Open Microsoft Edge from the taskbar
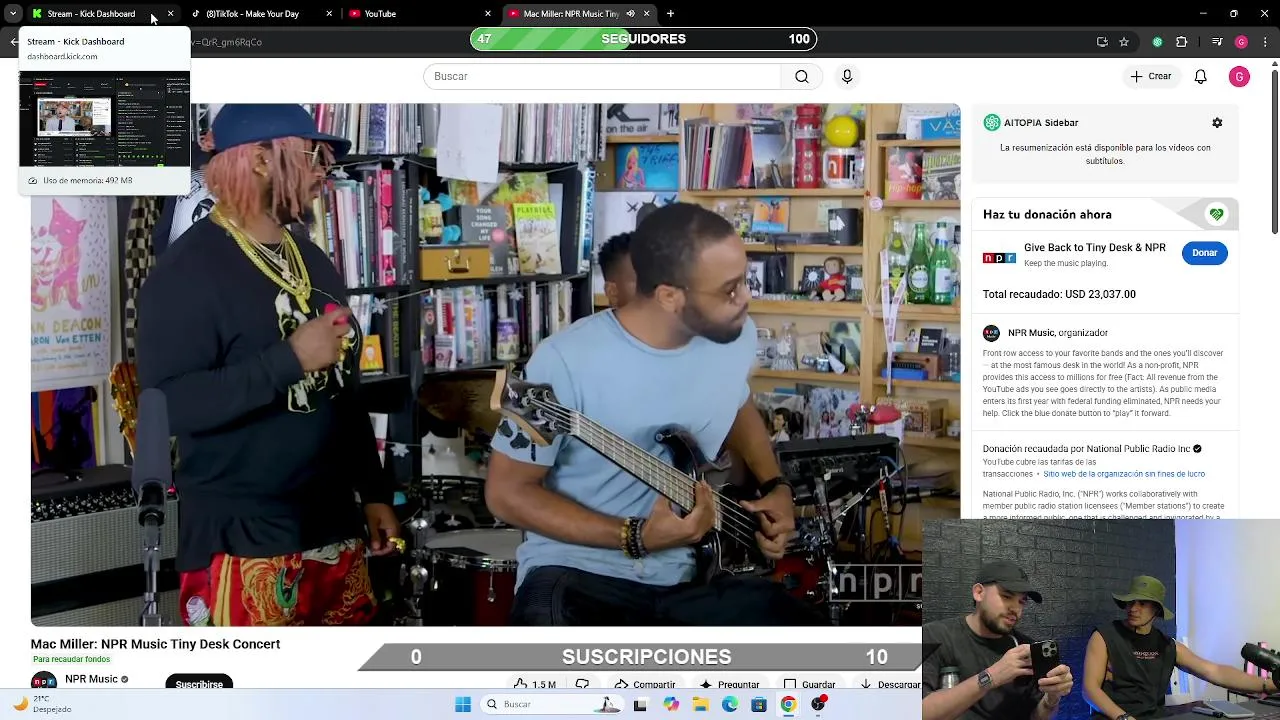The width and height of the screenshot is (1280, 720). pos(730,704)
